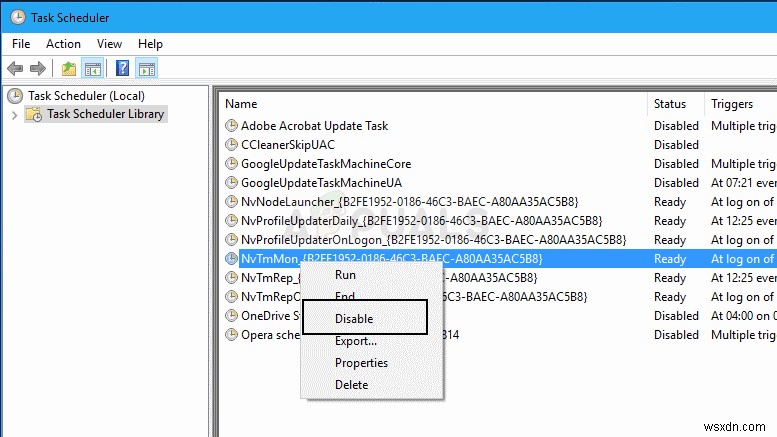This screenshot has width=777, height=437.
Task: Click Disabled status of CCleanerSkipUAC
Action: 676,145
